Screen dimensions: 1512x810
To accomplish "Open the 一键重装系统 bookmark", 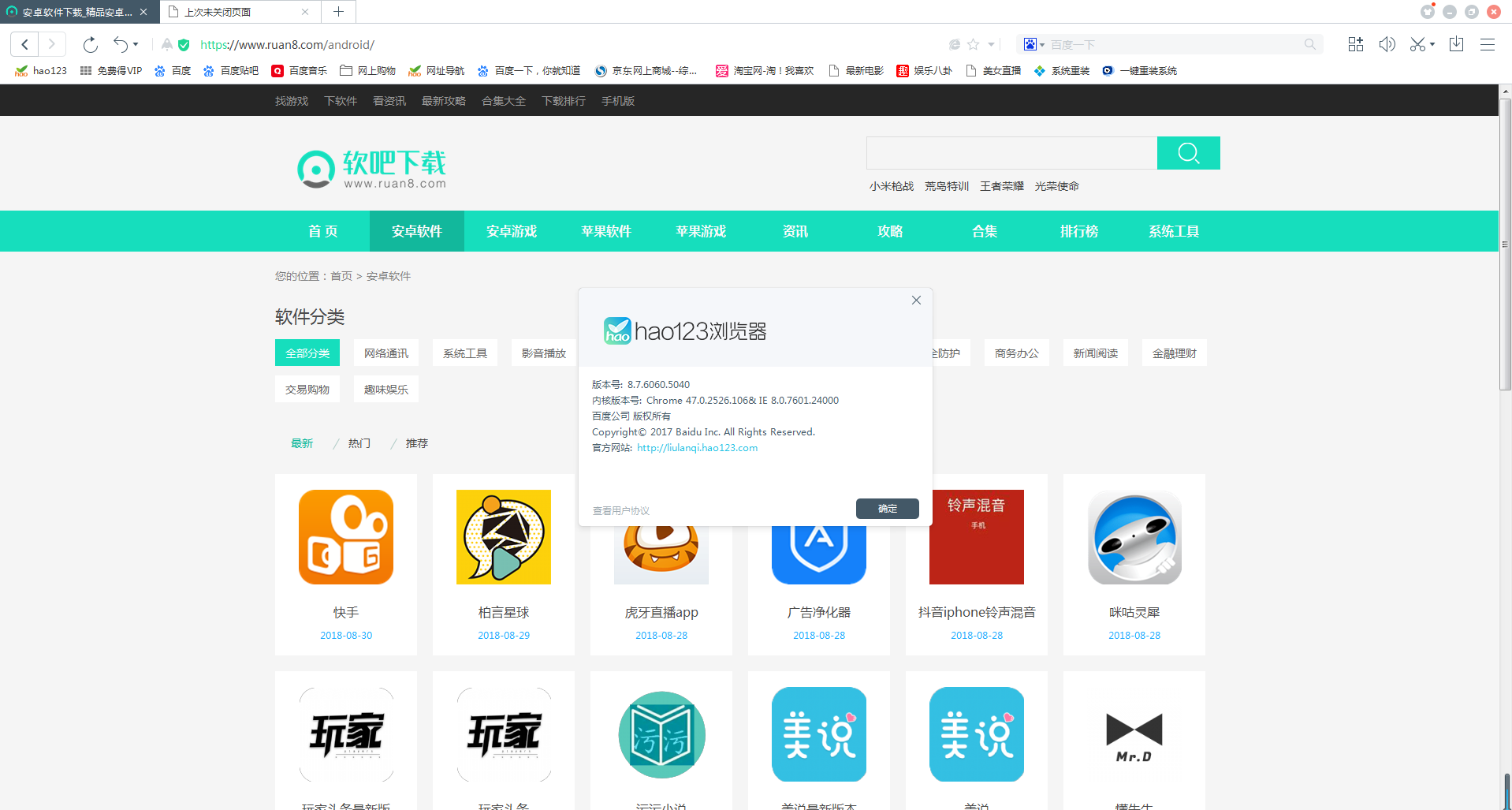I will (1139, 70).
